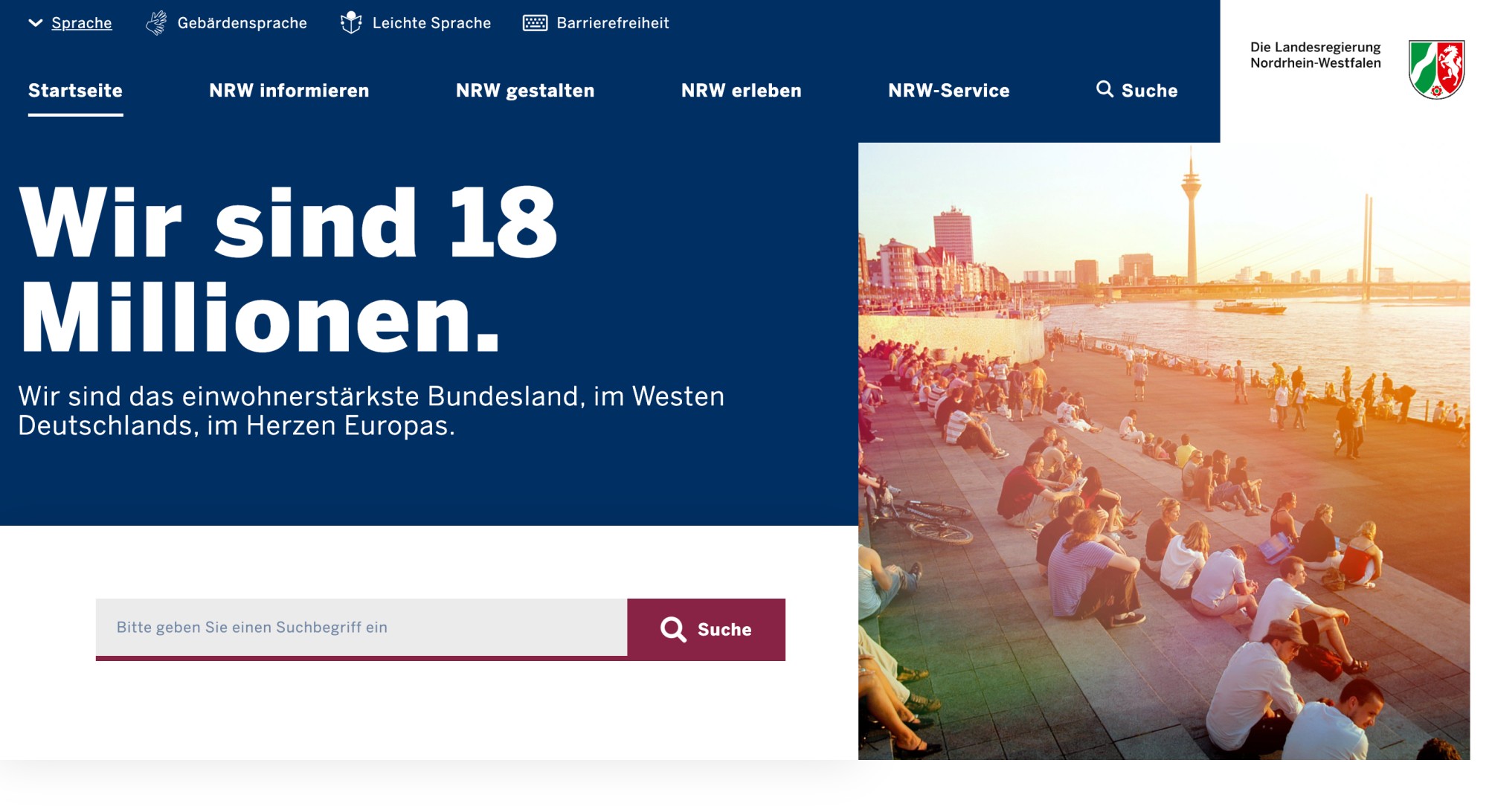
Task: Click the magnifier icon in navigation bar
Action: tap(1105, 89)
